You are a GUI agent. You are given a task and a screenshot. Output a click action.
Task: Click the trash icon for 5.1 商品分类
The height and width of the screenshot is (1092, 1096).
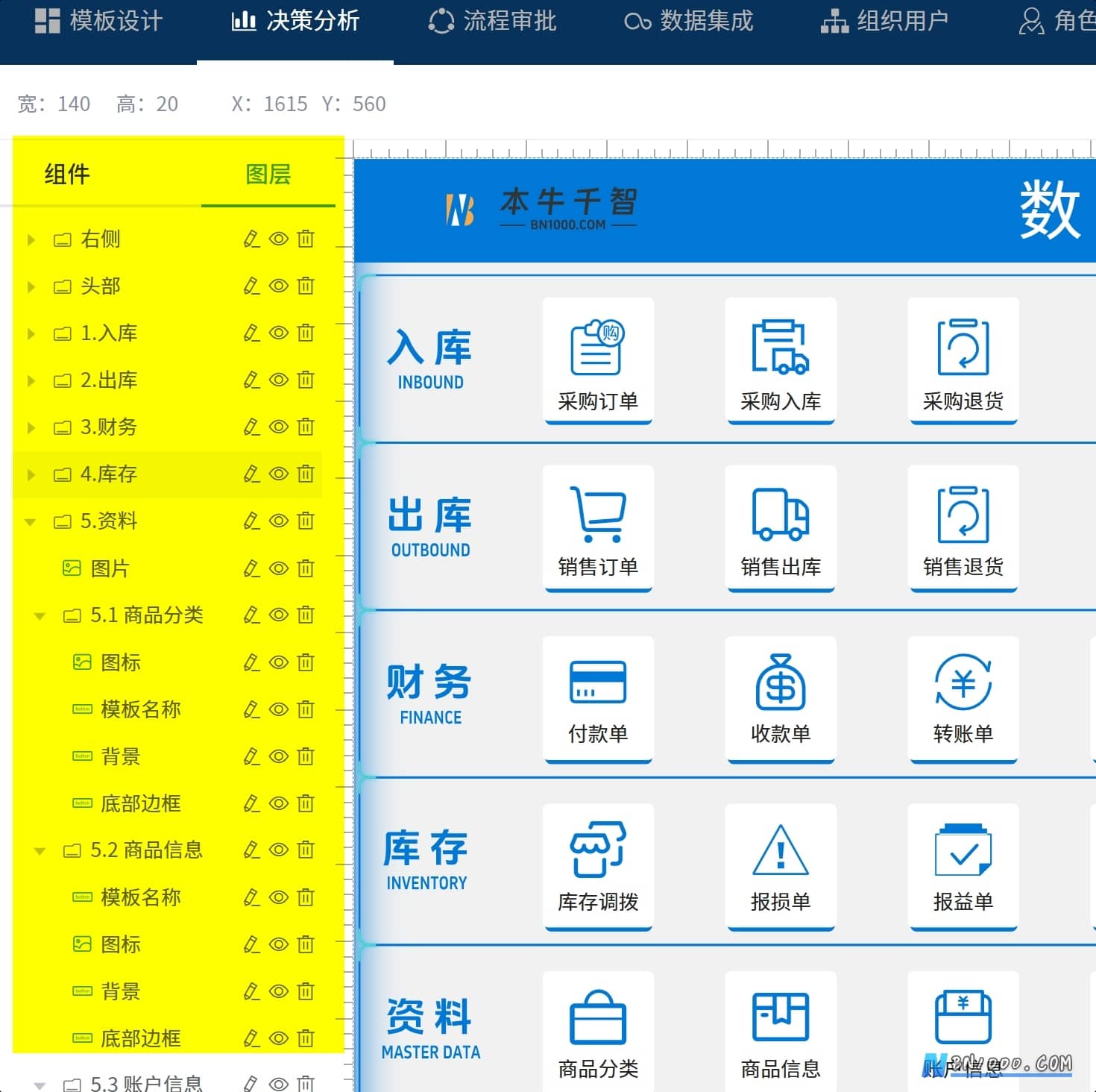[306, 615]
